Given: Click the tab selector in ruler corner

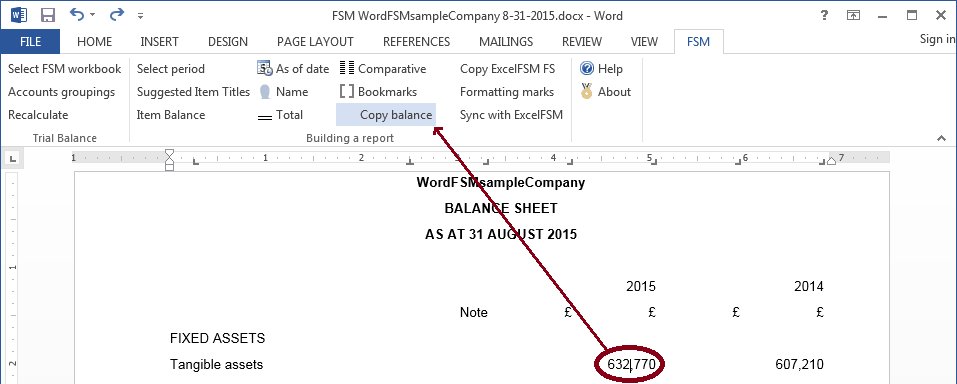Looking at the screenshot, I should tap(13, 160).
